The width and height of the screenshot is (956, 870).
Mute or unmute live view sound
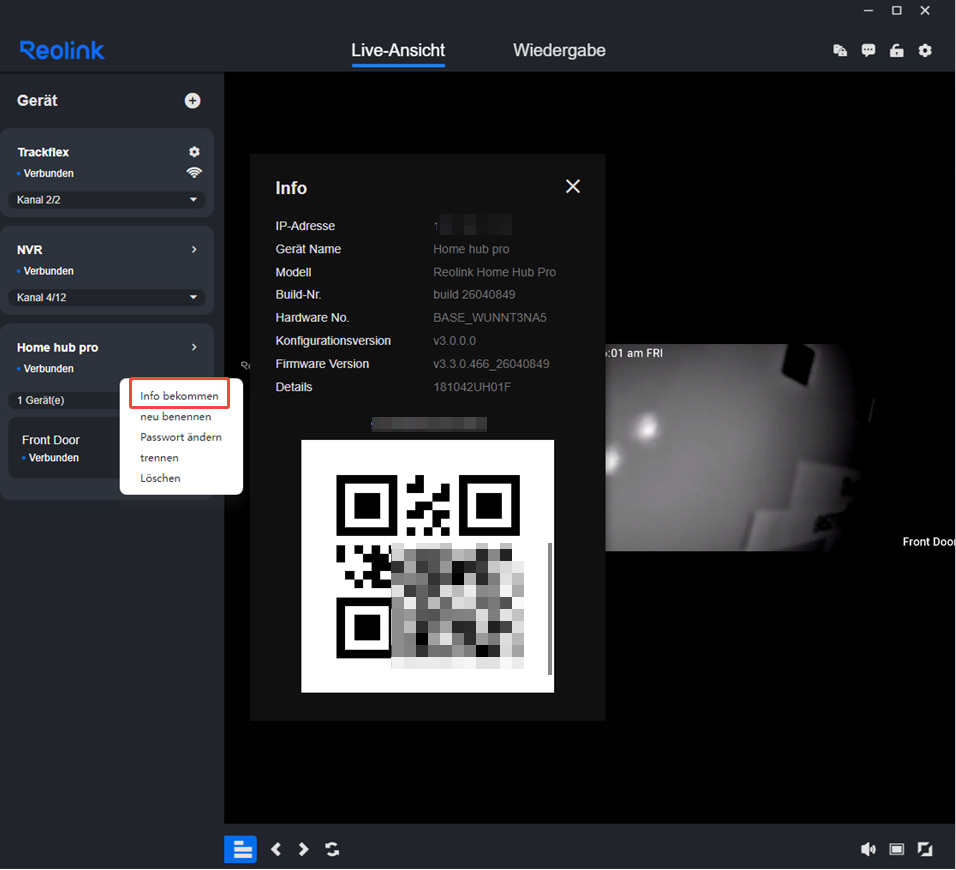[x=868, y=849]
